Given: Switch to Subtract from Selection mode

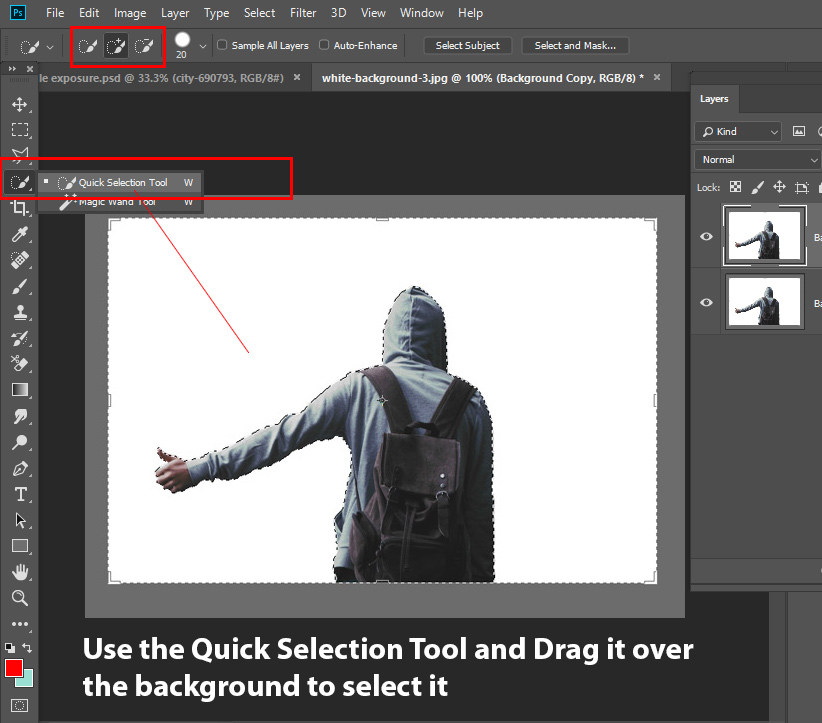Looking at the screenshot, I should (x=143, y=45).
